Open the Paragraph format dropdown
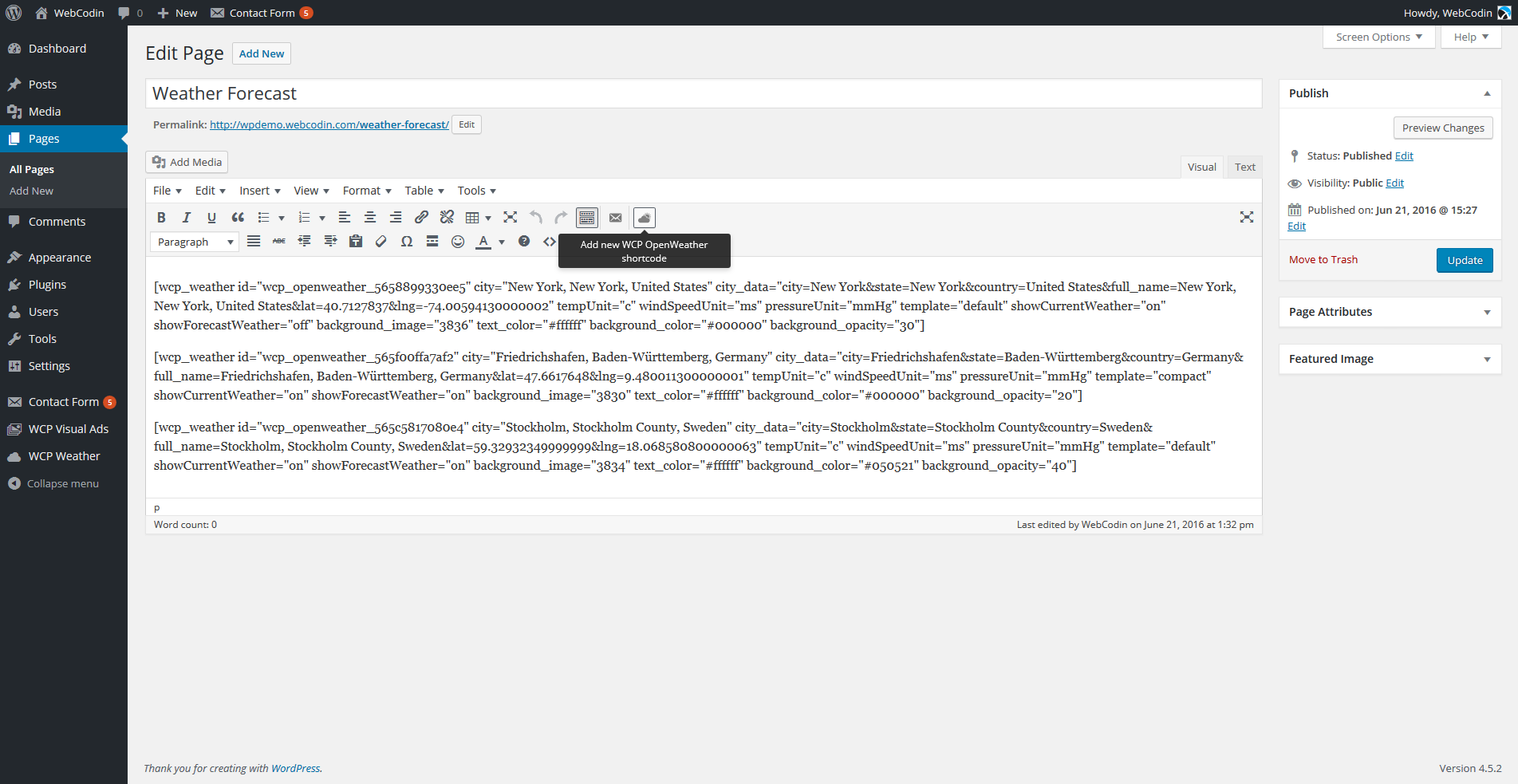The height and width of the screenshot is (784, 1518). point(195,242)
